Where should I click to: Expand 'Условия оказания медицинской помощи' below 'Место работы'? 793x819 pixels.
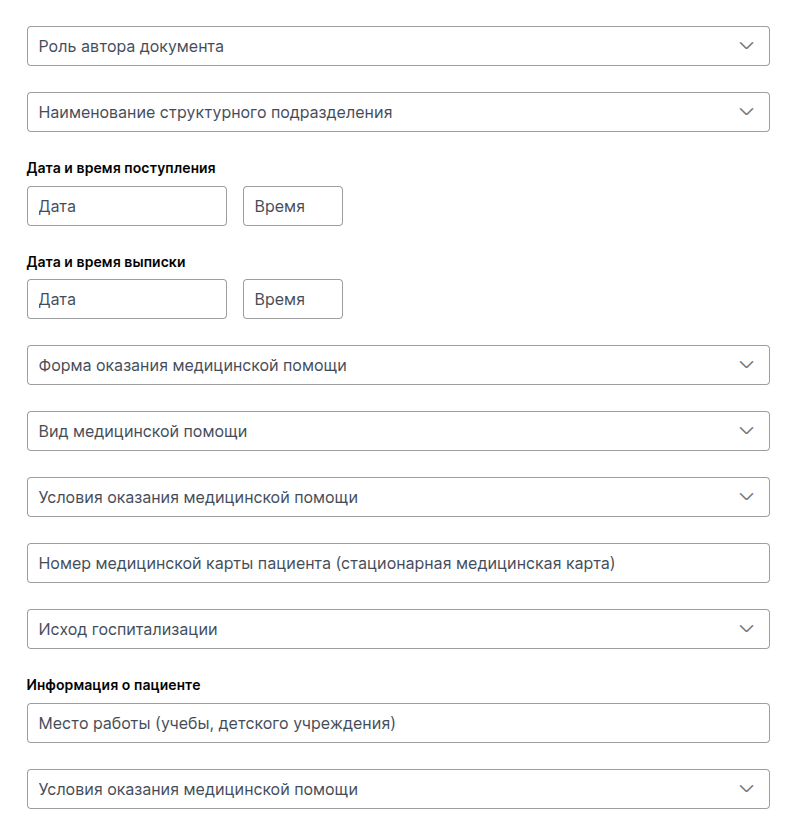398,789
